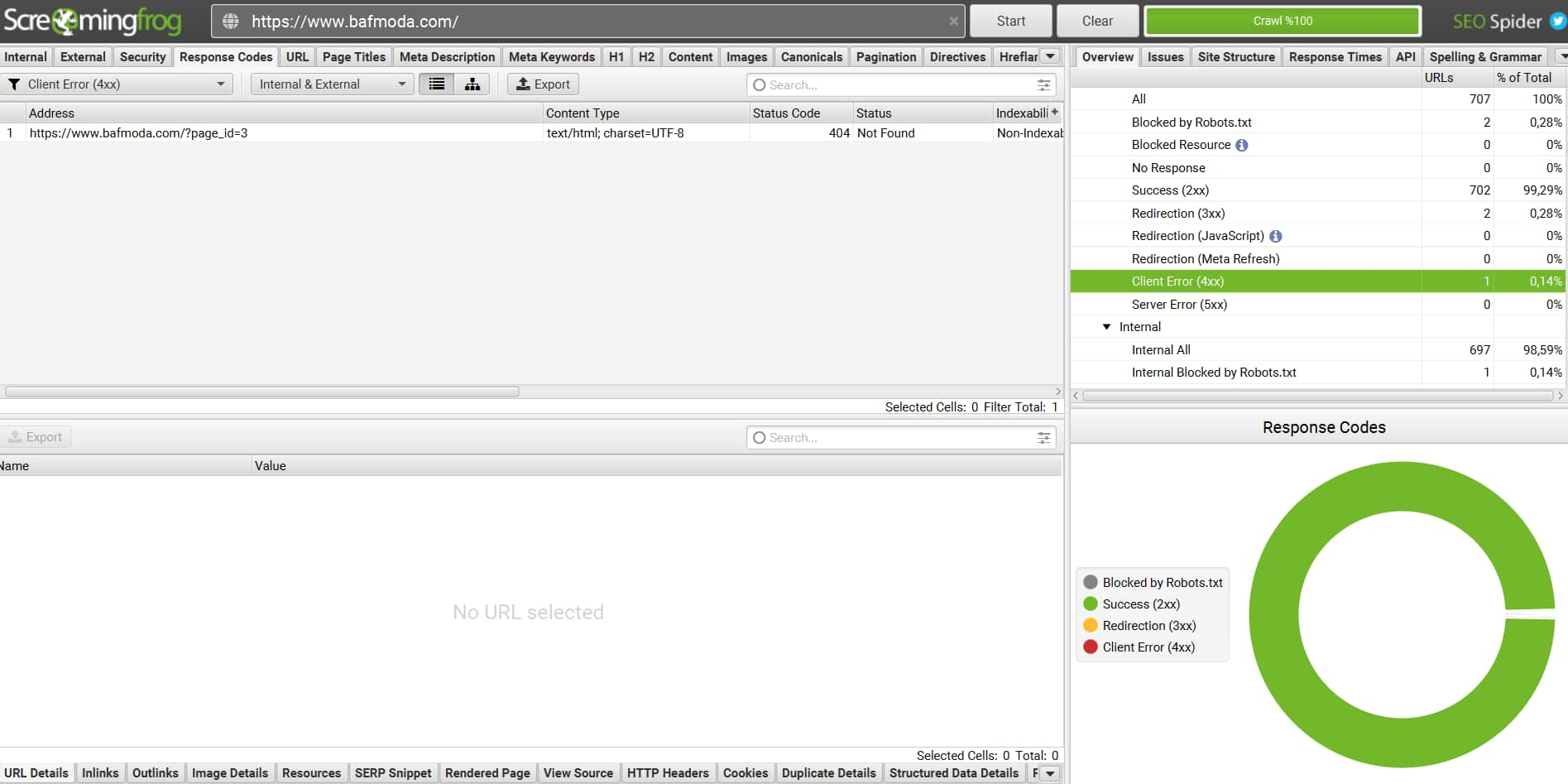This screenshot has height=784, width=1568.
Task: Open the HTTP Headers bottom tab
Action: (668, 773)
